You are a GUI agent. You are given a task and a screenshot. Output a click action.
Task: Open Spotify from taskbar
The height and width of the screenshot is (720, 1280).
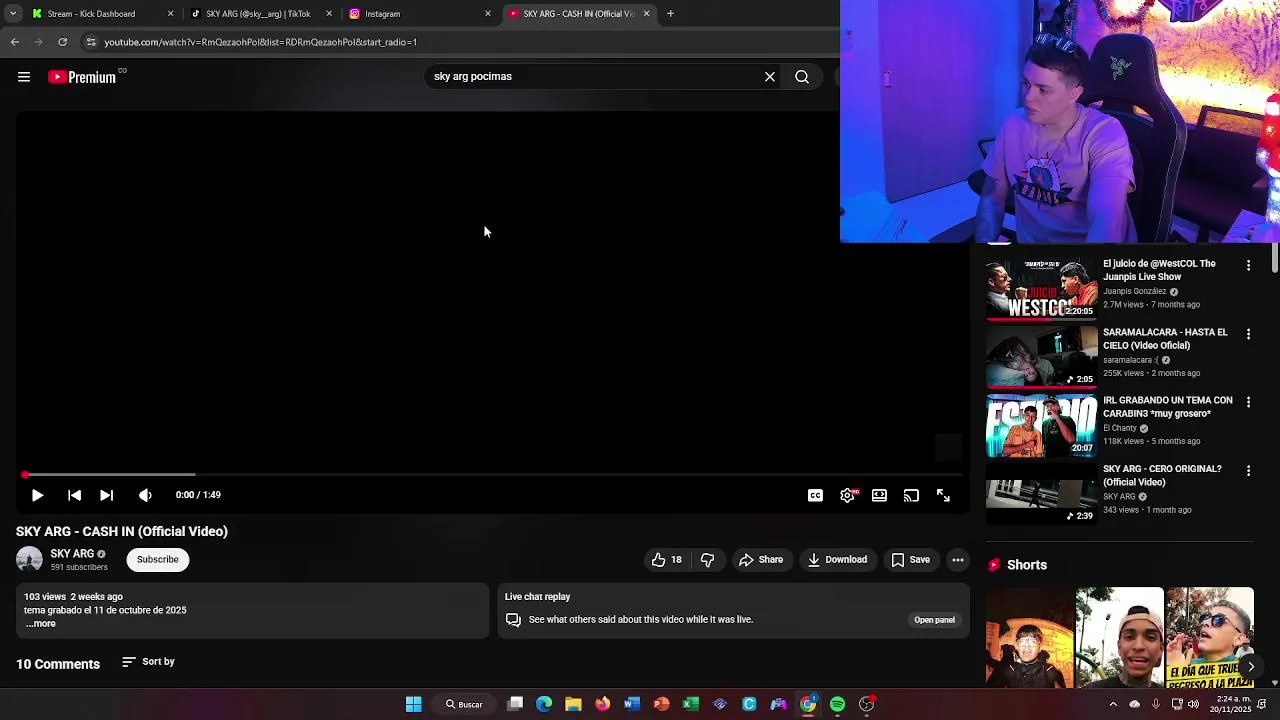[837, 704]
